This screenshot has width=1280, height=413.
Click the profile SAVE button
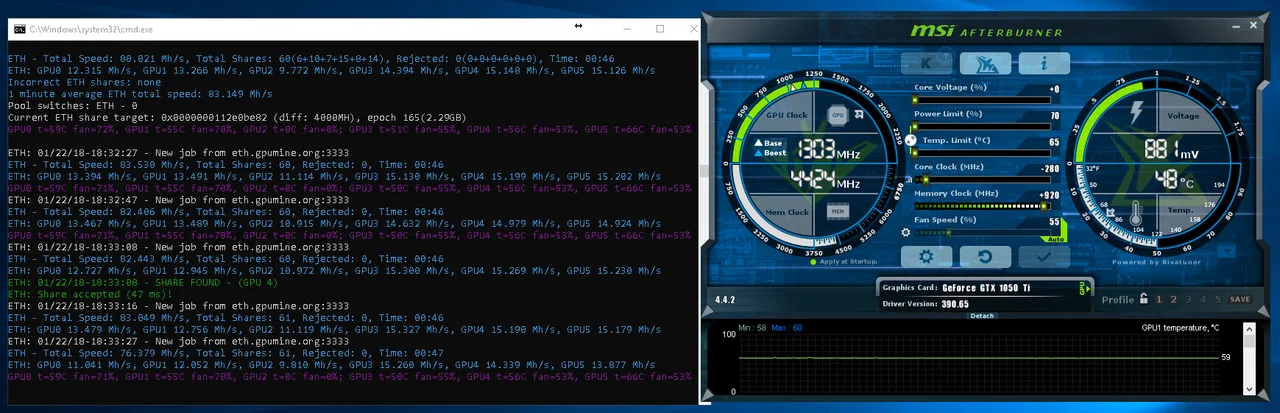pyautogui.click(x=1240, y=299)
